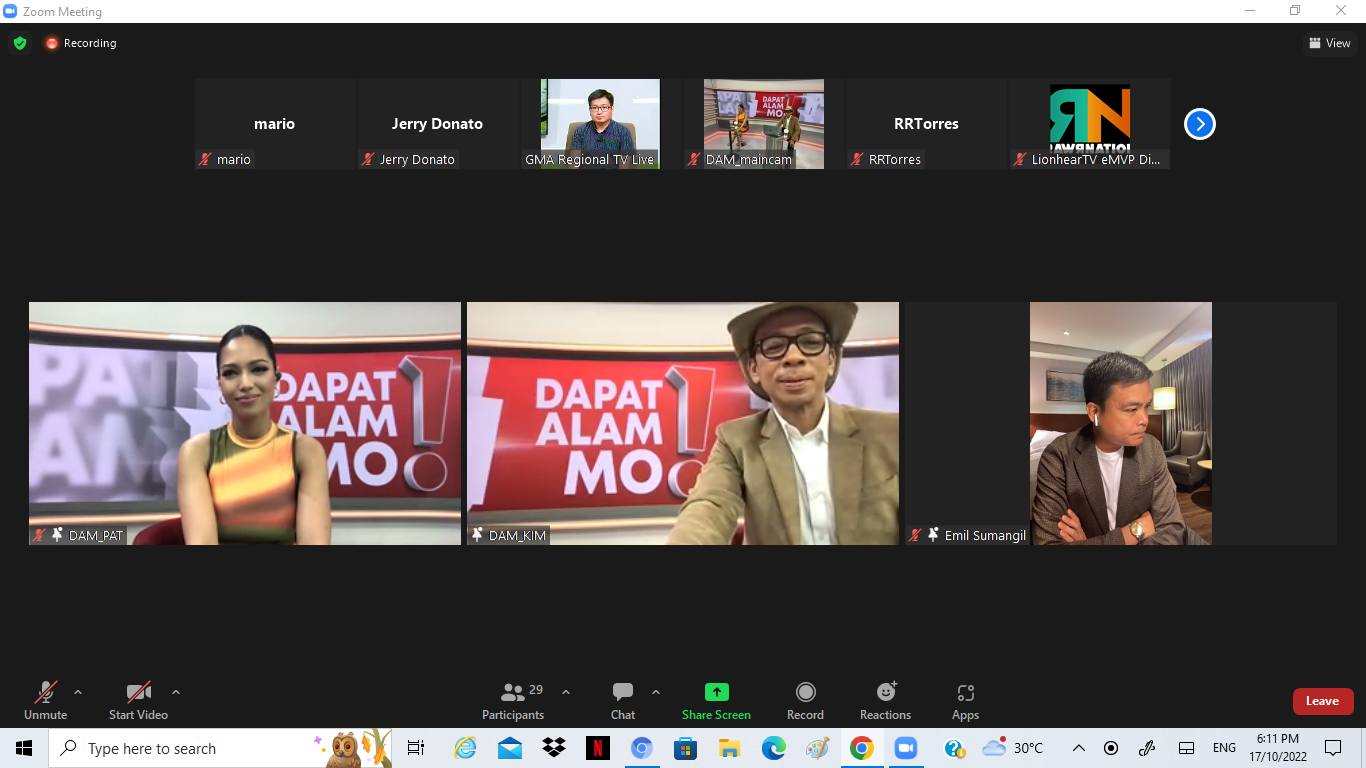Click the DAM_KIM pinned video
Viewport: 1366px width, 768px height.
(683, 423)
